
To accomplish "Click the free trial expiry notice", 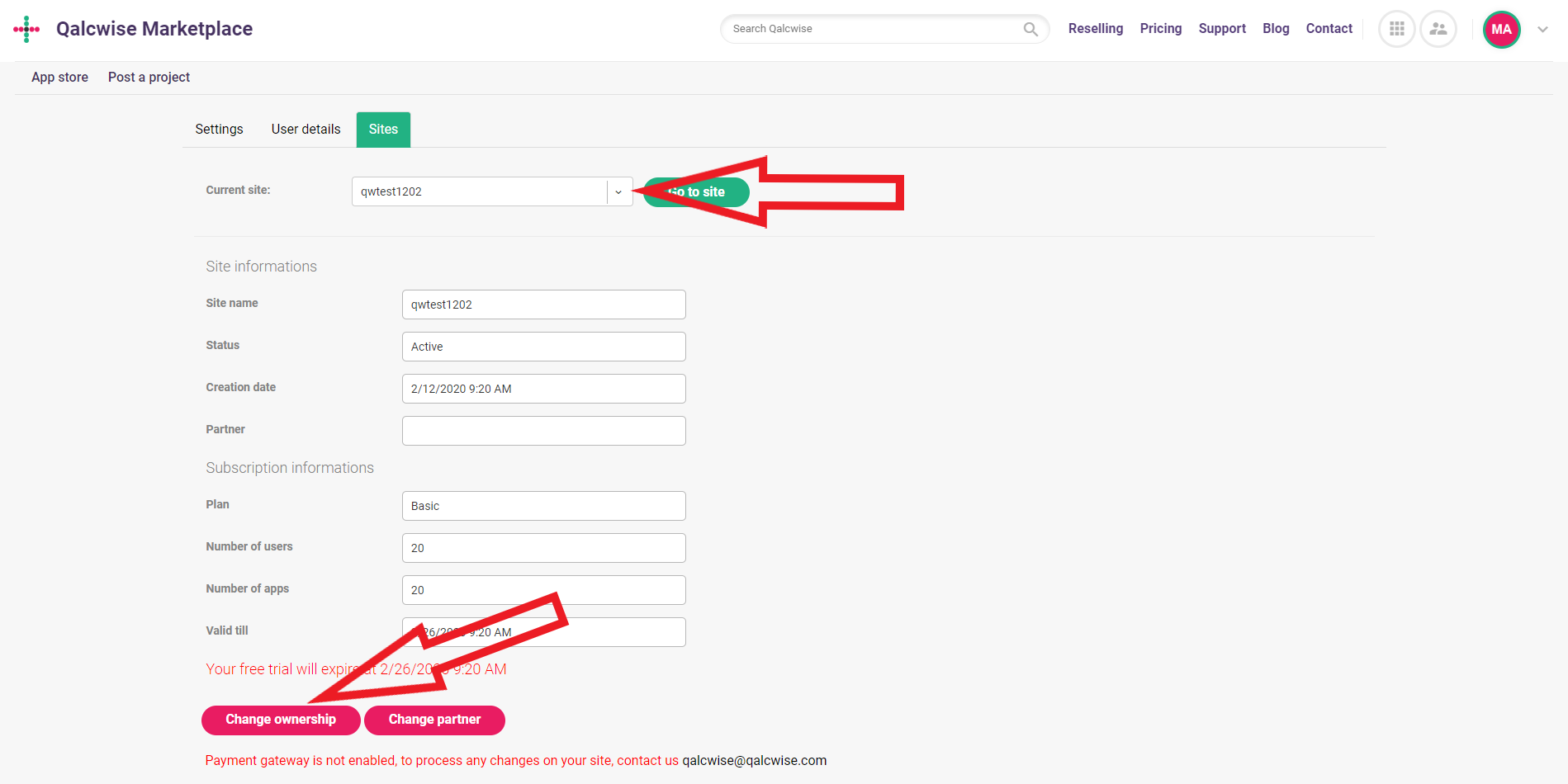I will (356, 669).
